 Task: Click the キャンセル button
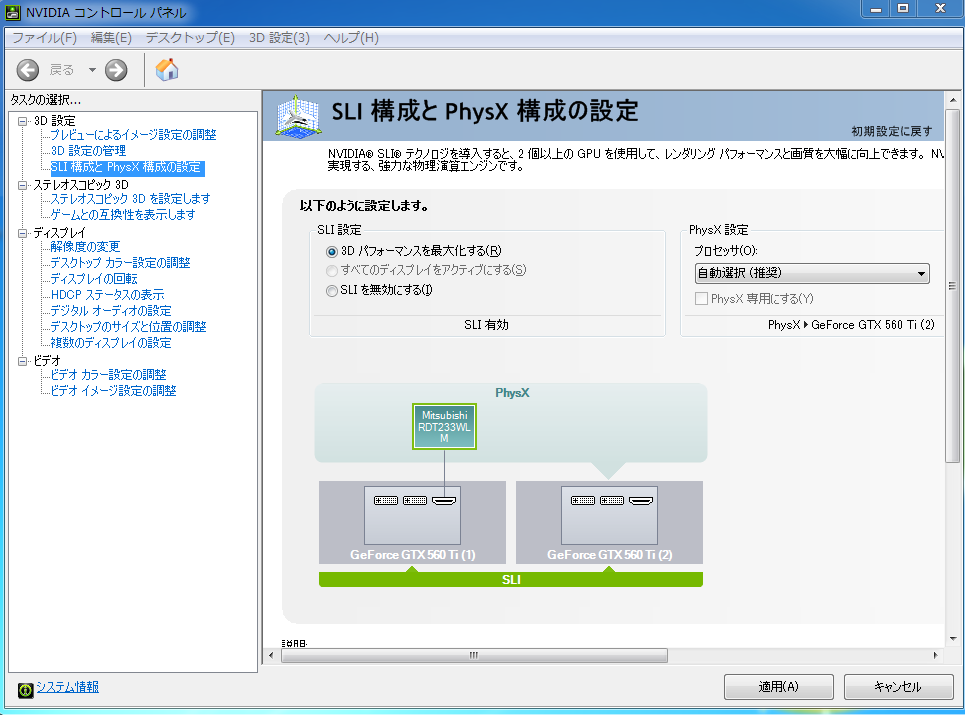[x=898, y=687]
